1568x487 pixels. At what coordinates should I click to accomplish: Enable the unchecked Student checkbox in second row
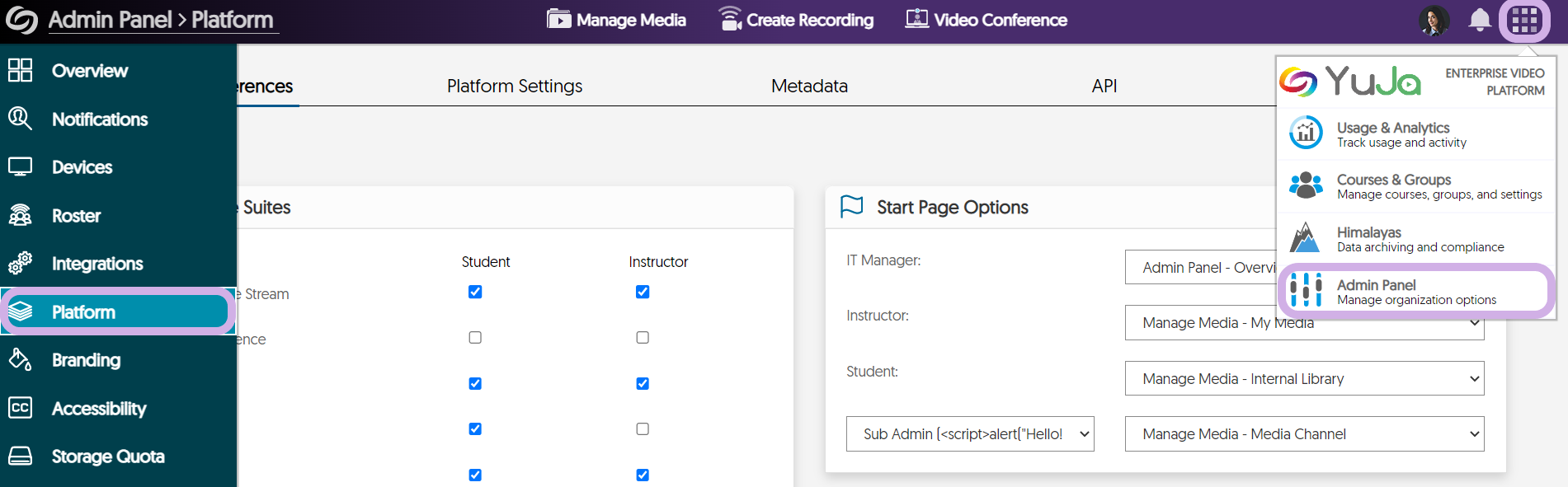point(475,337)
